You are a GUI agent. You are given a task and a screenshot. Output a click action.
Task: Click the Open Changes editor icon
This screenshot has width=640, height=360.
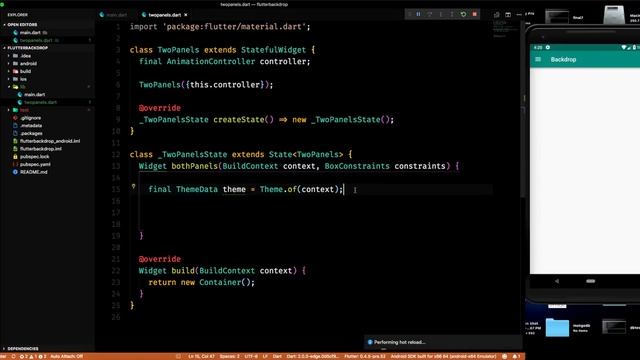click(497, 15)
